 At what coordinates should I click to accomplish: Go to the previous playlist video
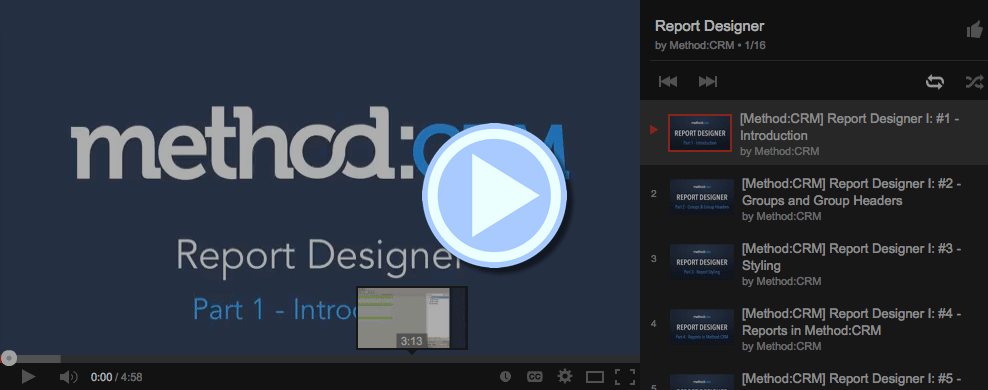[668, 81]
